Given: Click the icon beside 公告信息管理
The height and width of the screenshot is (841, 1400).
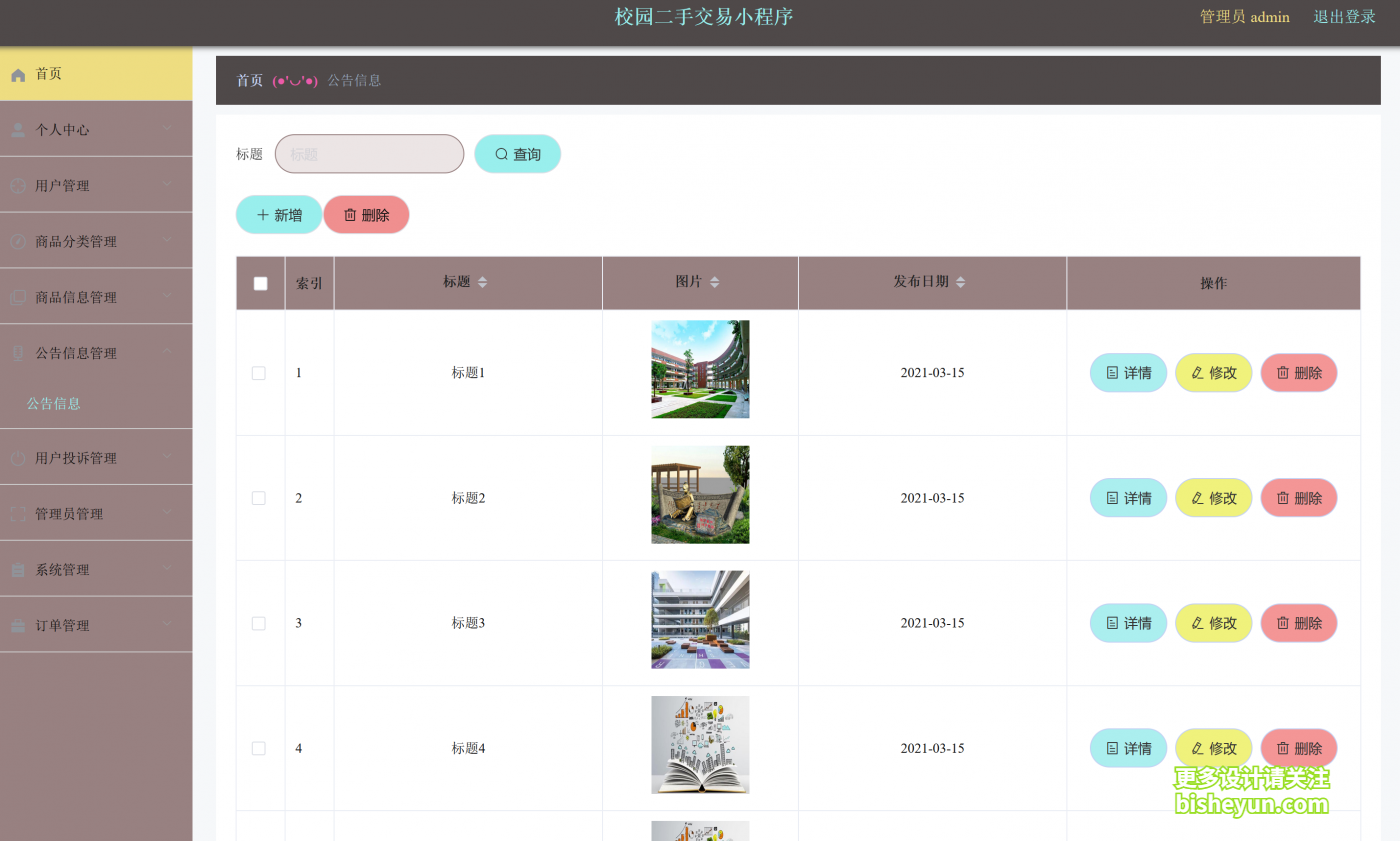Looking at the screenshot, I should (18, 353).
